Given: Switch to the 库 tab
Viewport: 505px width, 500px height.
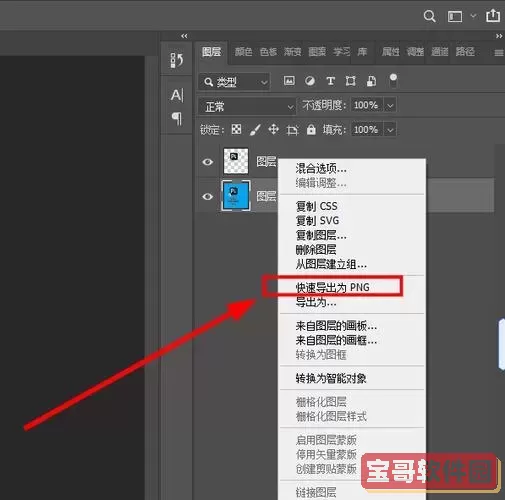Looking at the screenshot, I should 362,52.
